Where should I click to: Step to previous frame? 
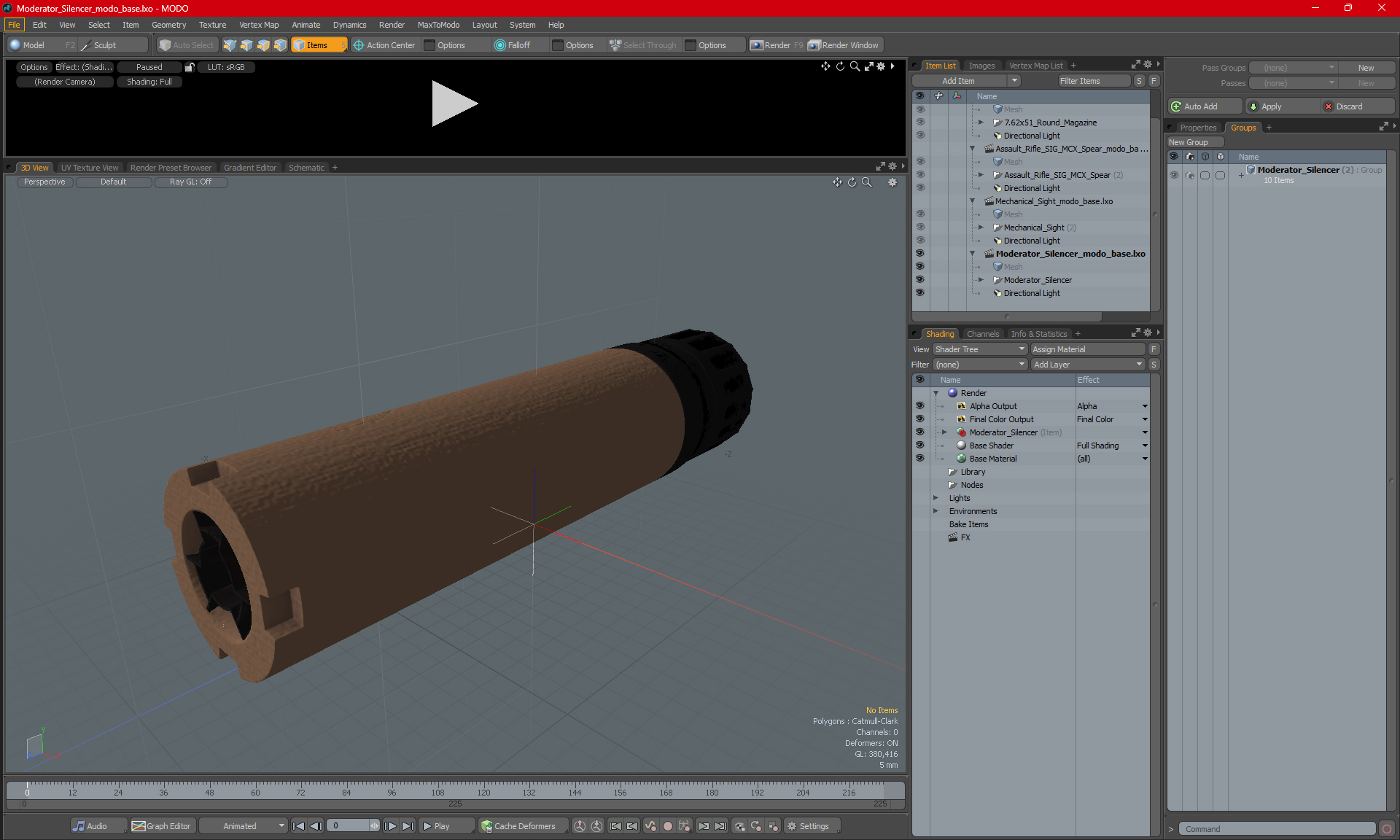click(316, 826)
